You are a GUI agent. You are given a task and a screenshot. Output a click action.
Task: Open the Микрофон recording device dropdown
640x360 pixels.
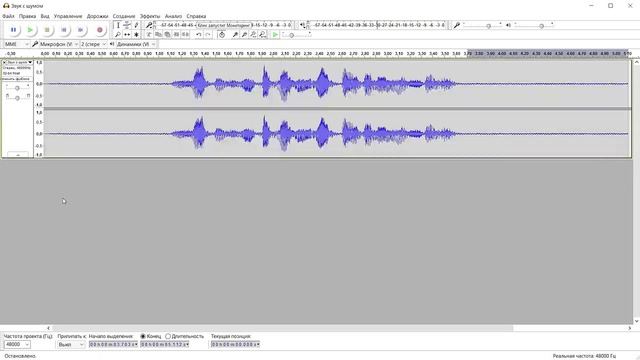(59, 44)
